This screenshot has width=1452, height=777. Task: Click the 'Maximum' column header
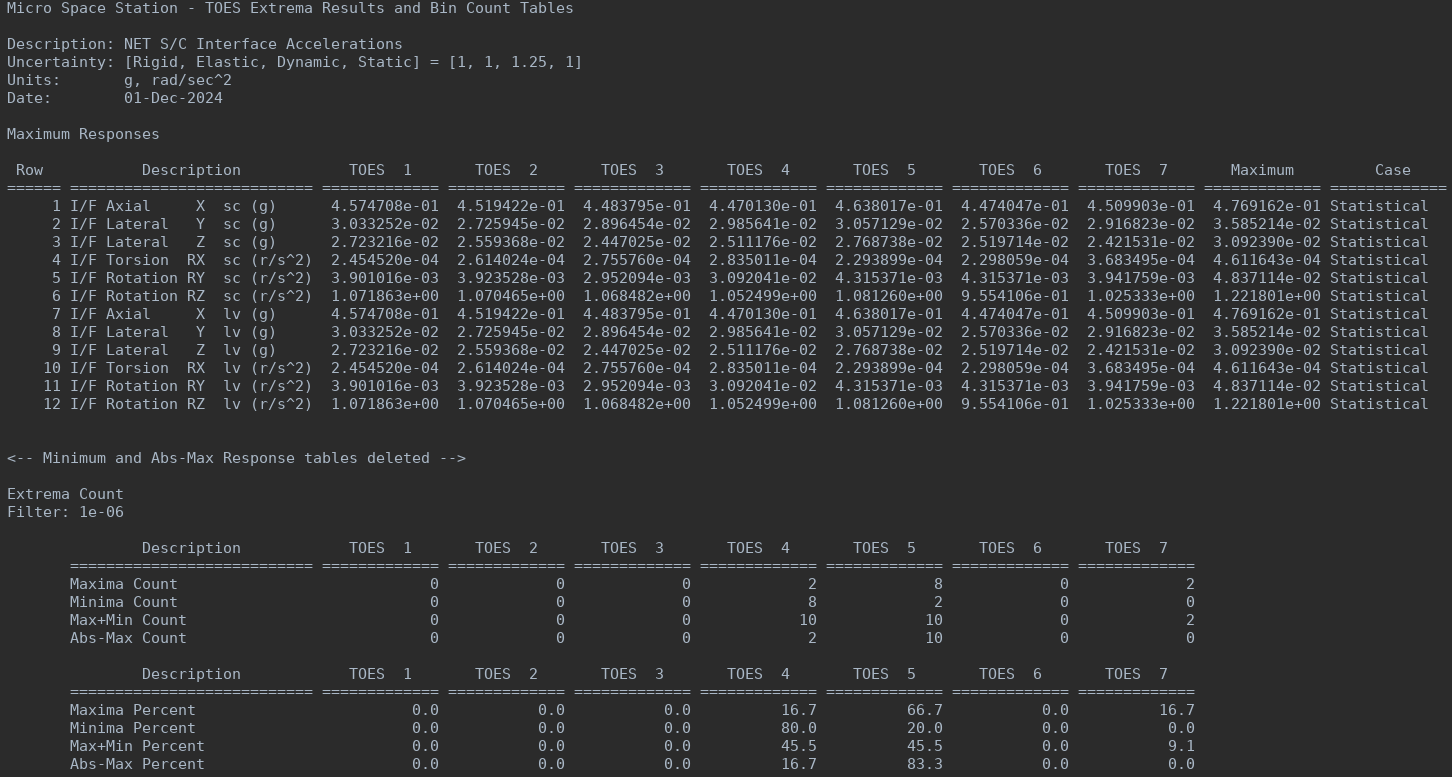[x=1262, y=170]
